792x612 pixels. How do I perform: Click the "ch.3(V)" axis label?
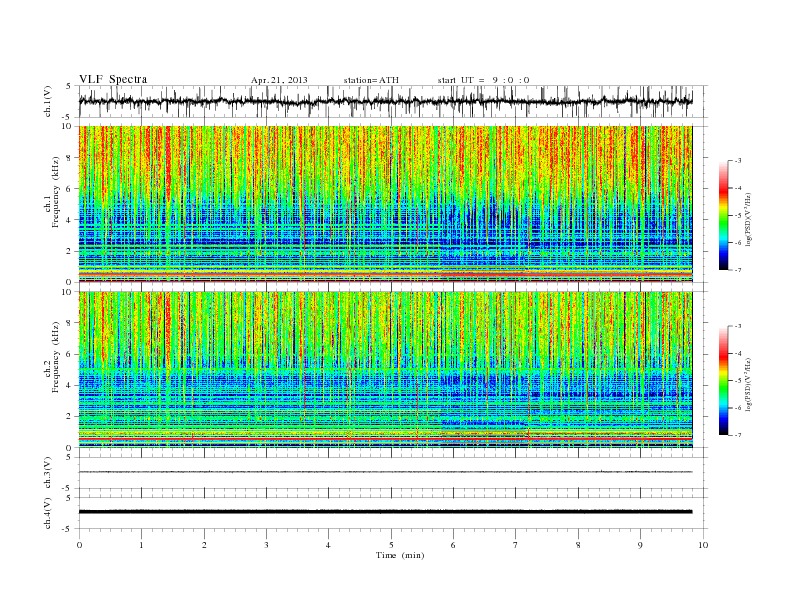tap(48, 473)
